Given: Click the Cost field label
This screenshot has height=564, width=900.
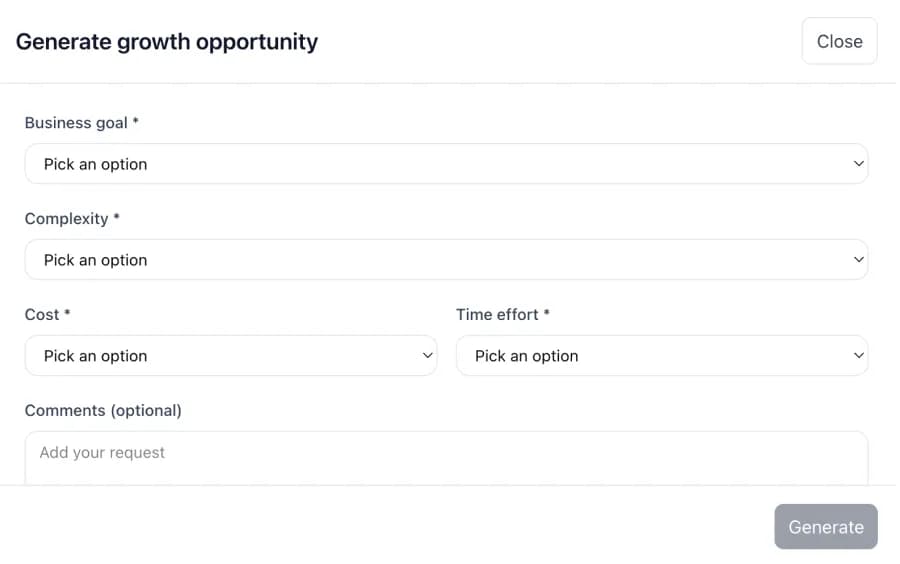Looking at the screenshot, I should [x=42, y=315].
